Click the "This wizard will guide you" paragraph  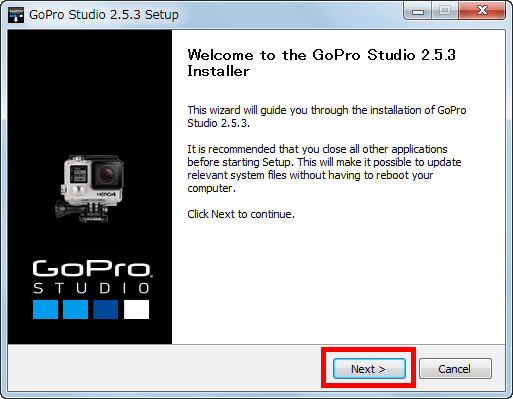coord(327,116)
